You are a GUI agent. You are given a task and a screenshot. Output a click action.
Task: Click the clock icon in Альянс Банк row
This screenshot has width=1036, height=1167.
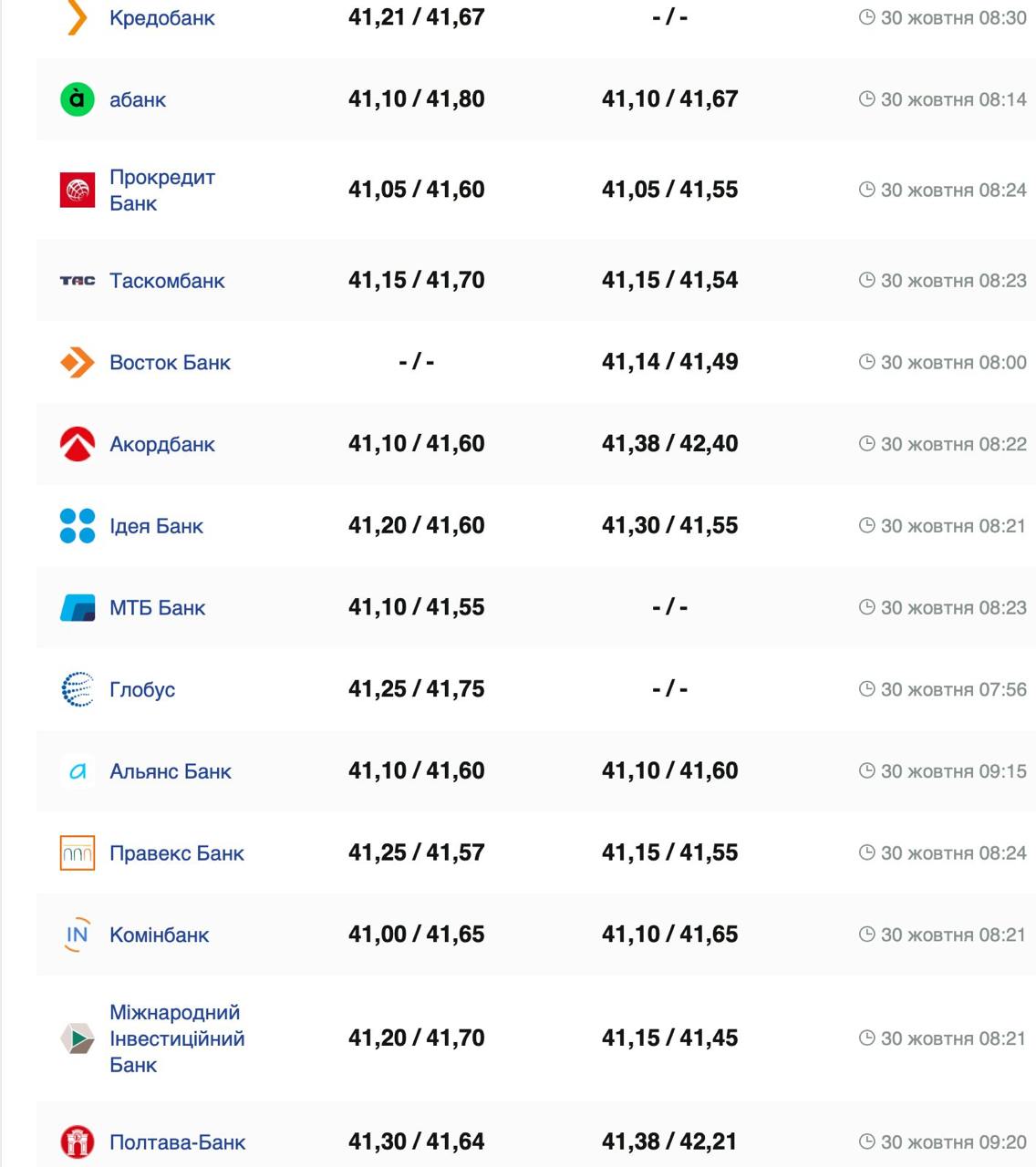tap(867, 771)
